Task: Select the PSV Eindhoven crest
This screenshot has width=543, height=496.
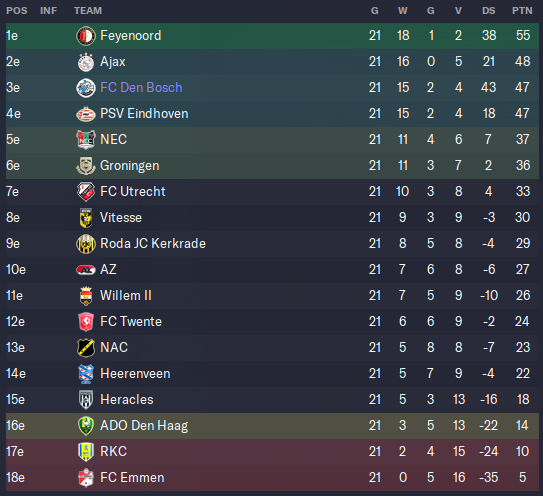Action: [x=86, y=114]
